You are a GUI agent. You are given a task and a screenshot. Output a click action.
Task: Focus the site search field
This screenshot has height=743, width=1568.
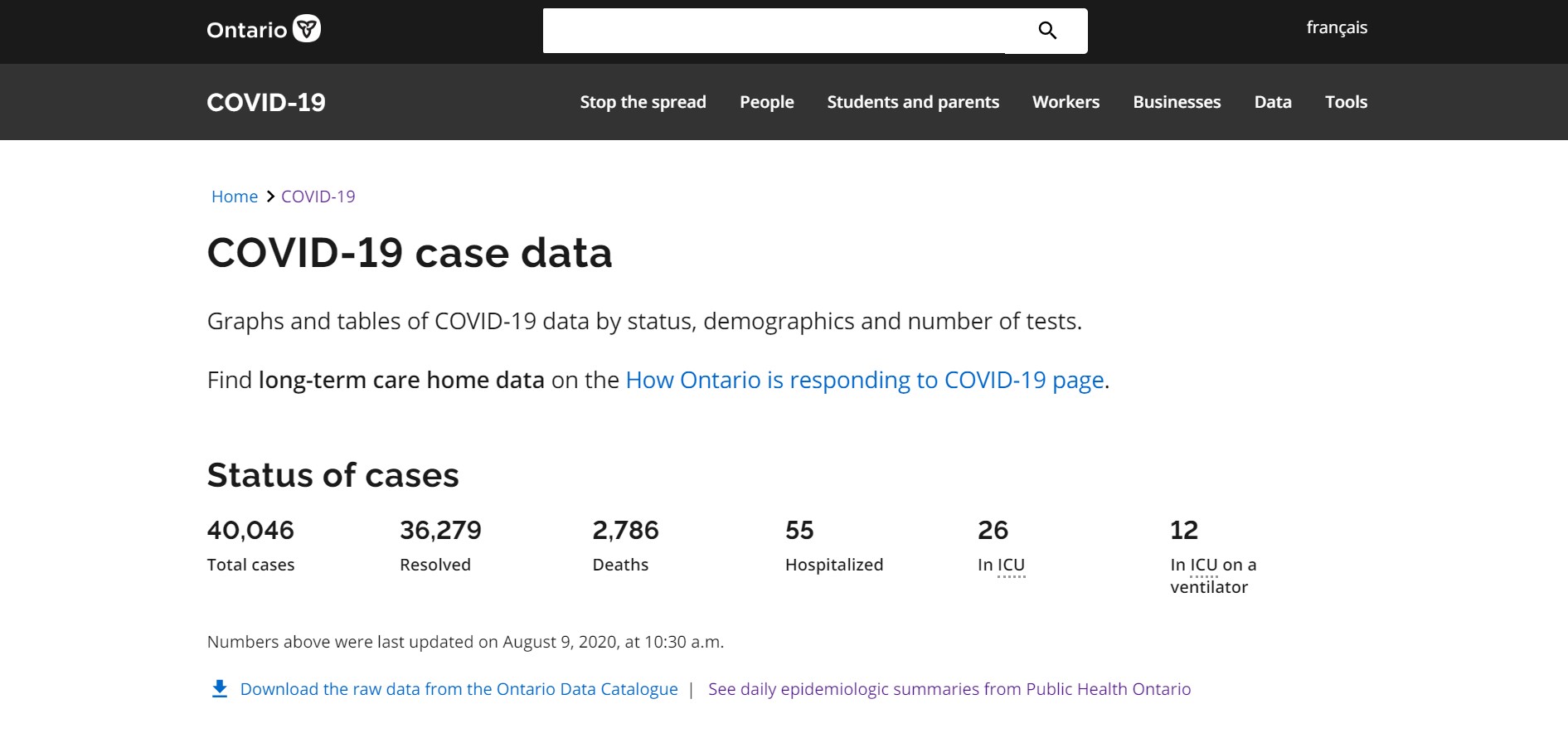[x=774, y=31]
